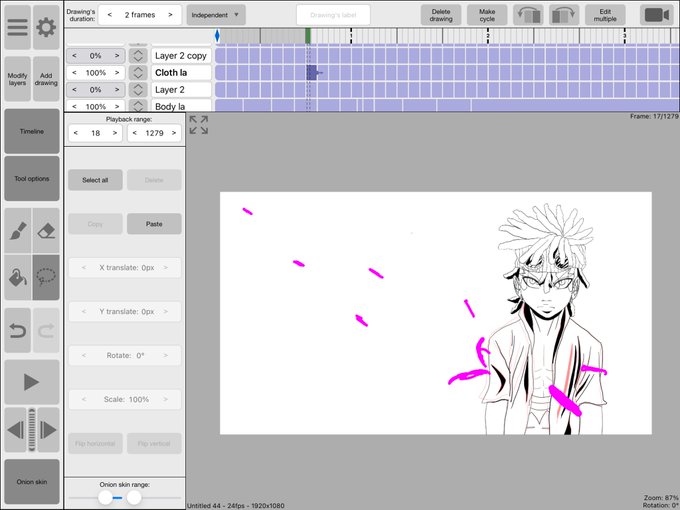Open the video camera export icon
The width and height of the screenshot is (680, 510).
tap(657, 15)
